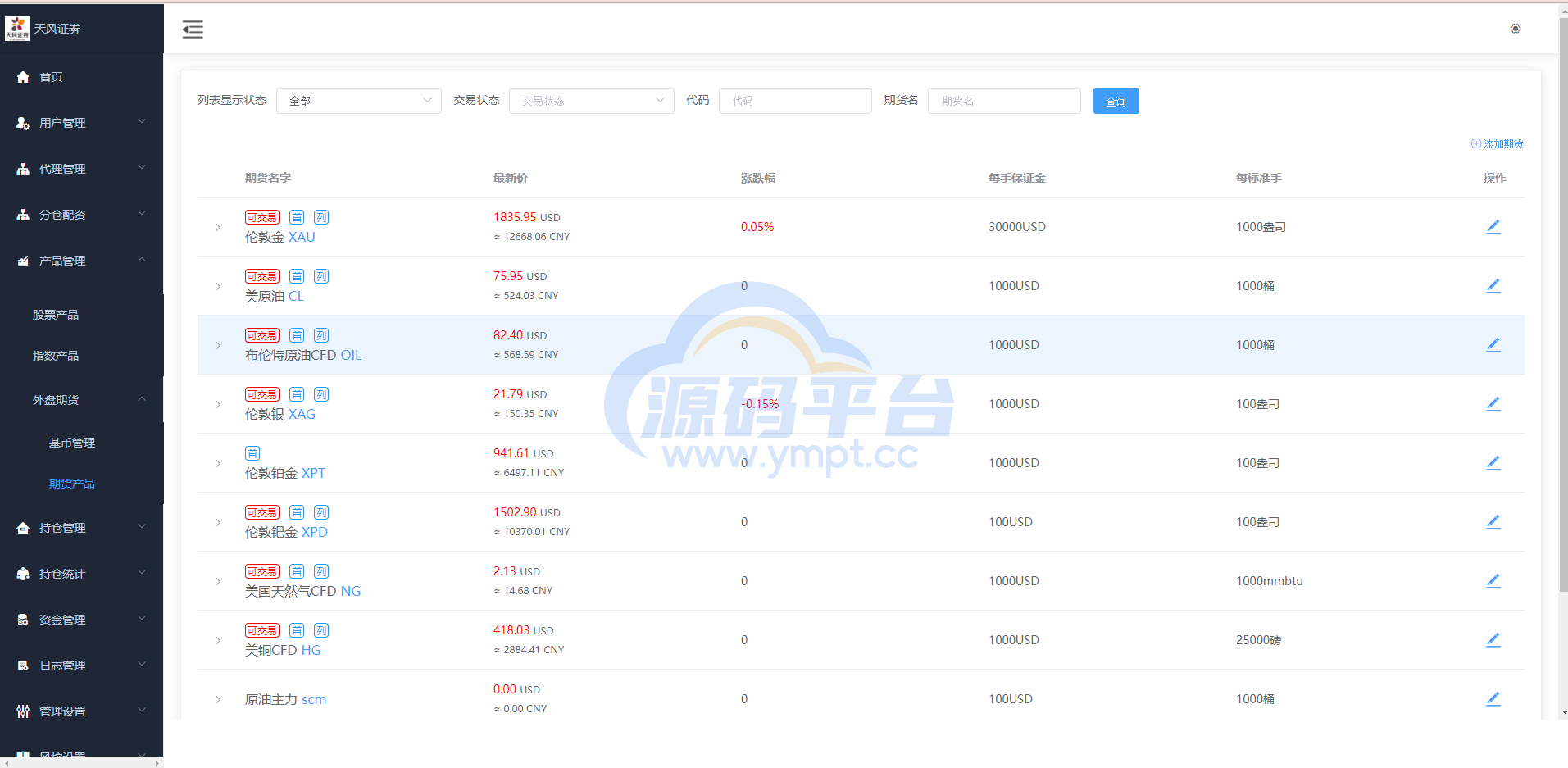Image resolution: width=1568 pixels, height=768 pixels.
Task: Click the 天风证券 logo
Action: (x=17, y=28)
